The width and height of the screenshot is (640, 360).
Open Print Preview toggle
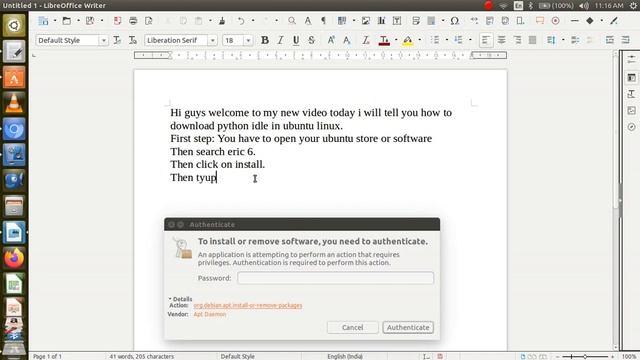tap(149, 21)
